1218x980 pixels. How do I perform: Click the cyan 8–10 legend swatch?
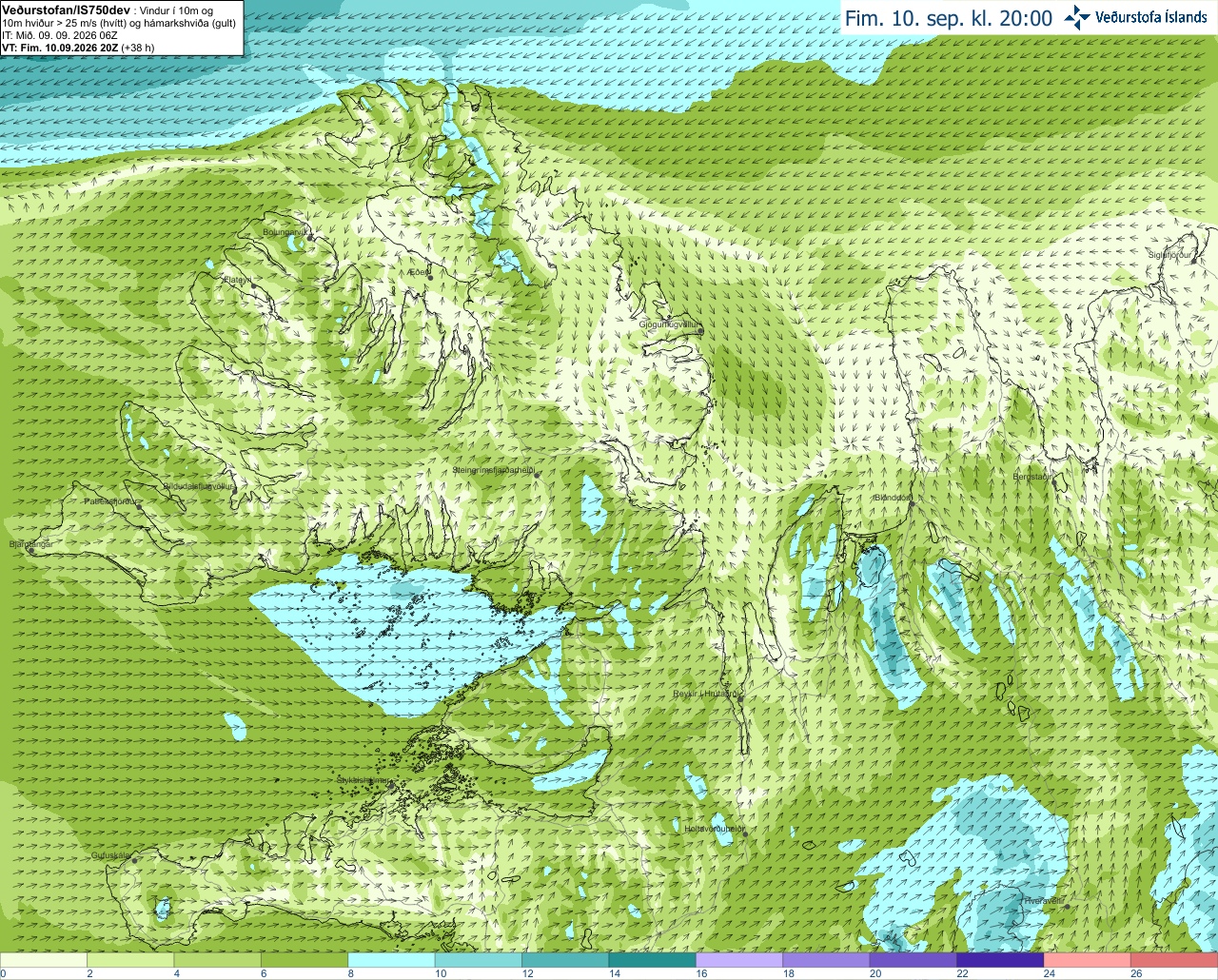391,960
